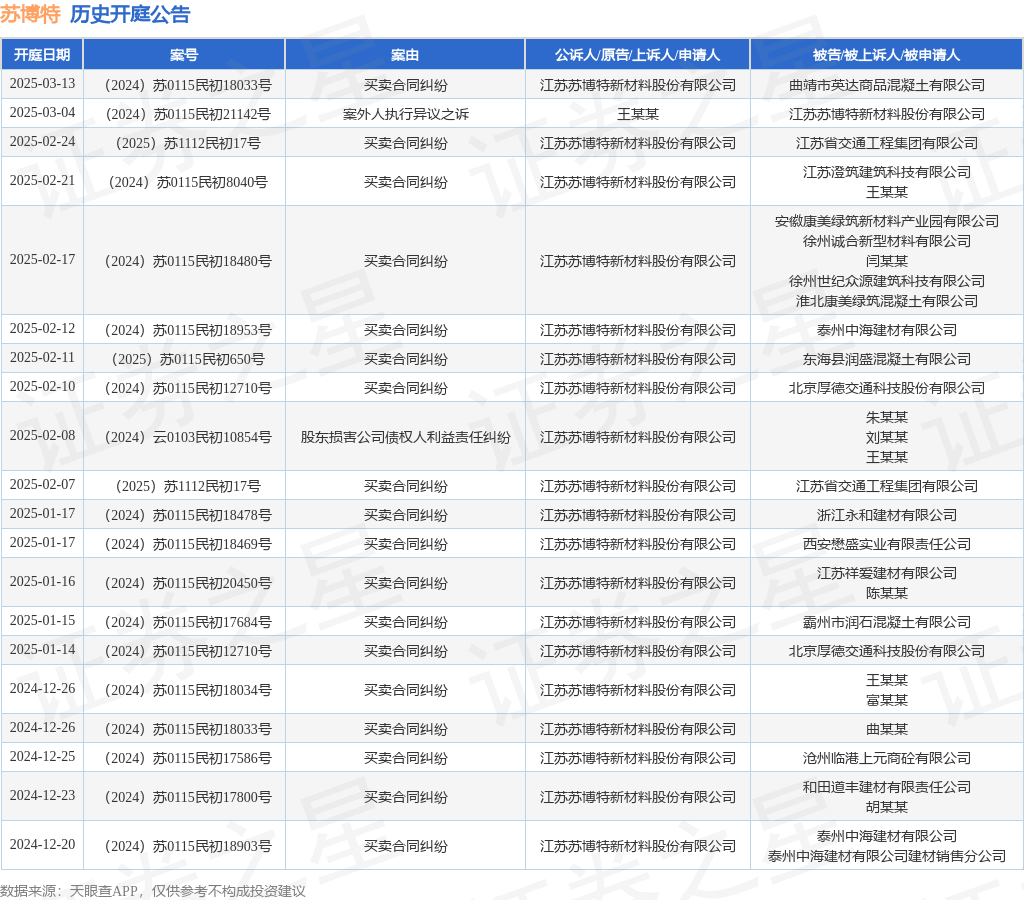Click defendant 江苏祥爱建材有限公司
This screenshot has width=1024, height=900.
click(x=887, y=573)
